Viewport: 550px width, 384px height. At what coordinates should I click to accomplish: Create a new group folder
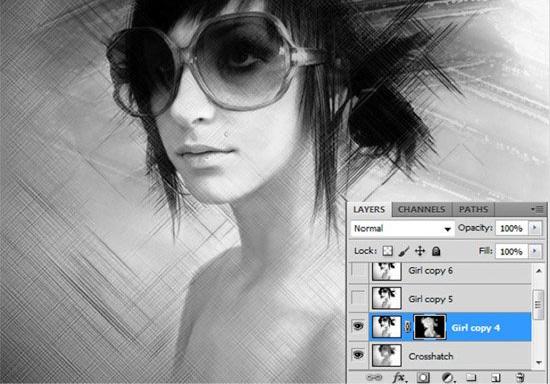click(x=471, y=377)
